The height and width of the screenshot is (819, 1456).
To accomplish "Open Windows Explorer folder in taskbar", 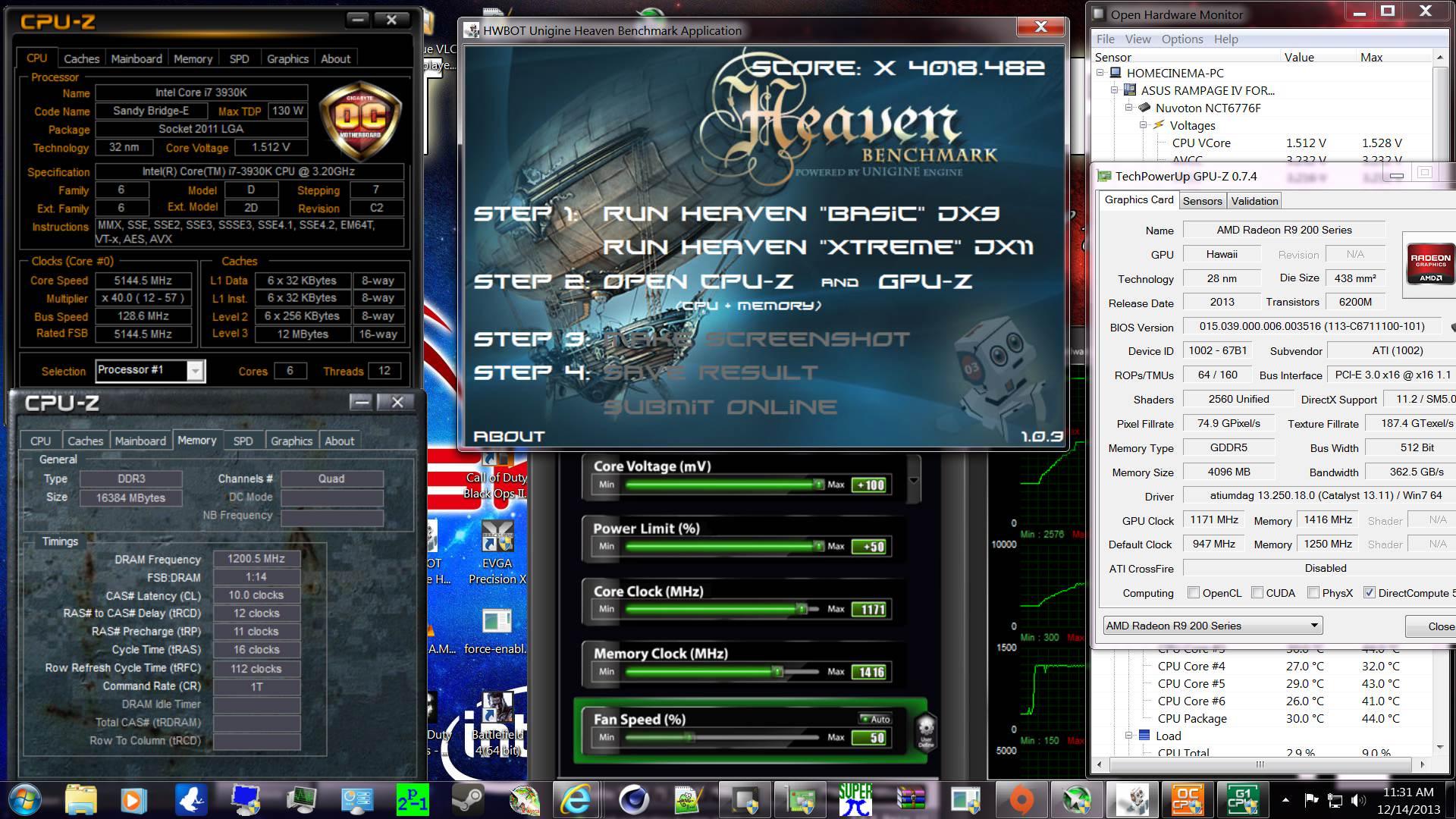I will [80, 800].
